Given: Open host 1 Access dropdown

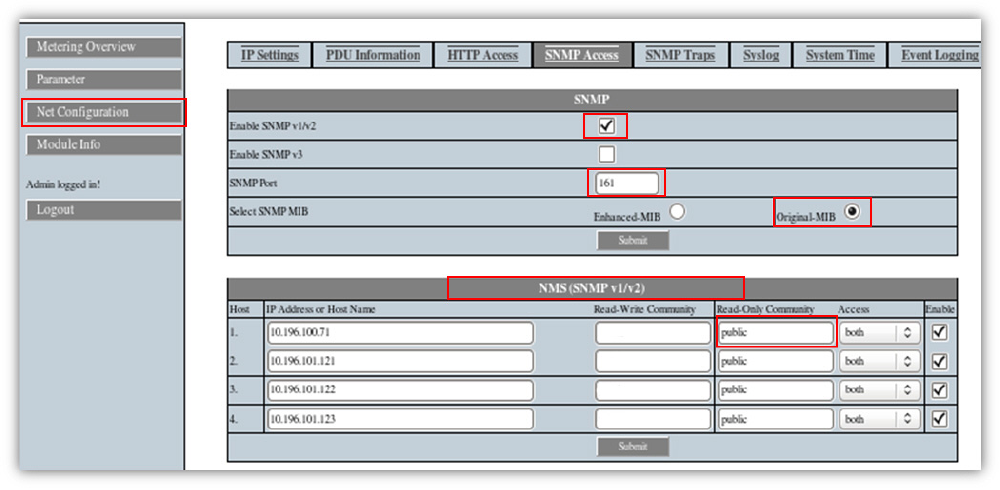Looking at the screenshot, I should [x=879, y=332].
